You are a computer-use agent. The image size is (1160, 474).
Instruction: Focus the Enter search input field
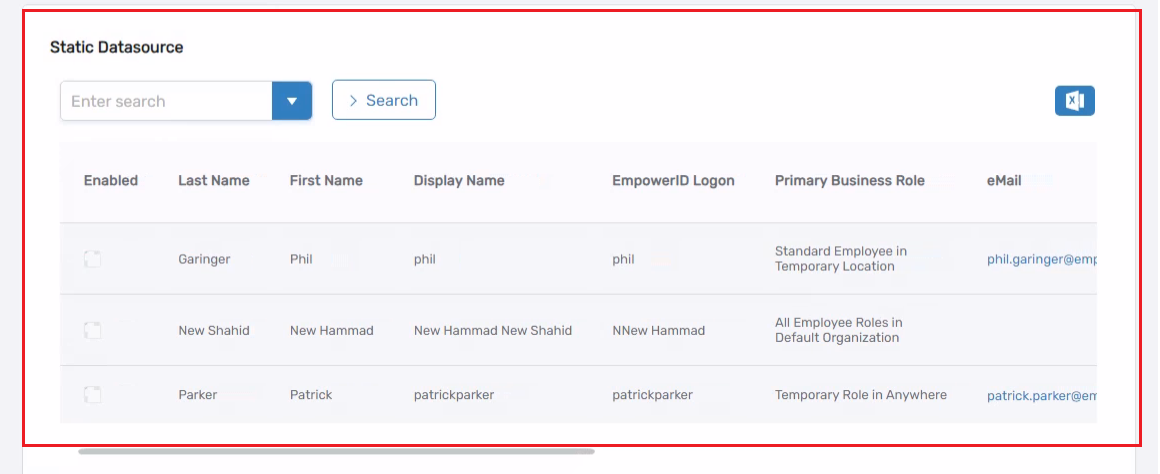(166, 101)
